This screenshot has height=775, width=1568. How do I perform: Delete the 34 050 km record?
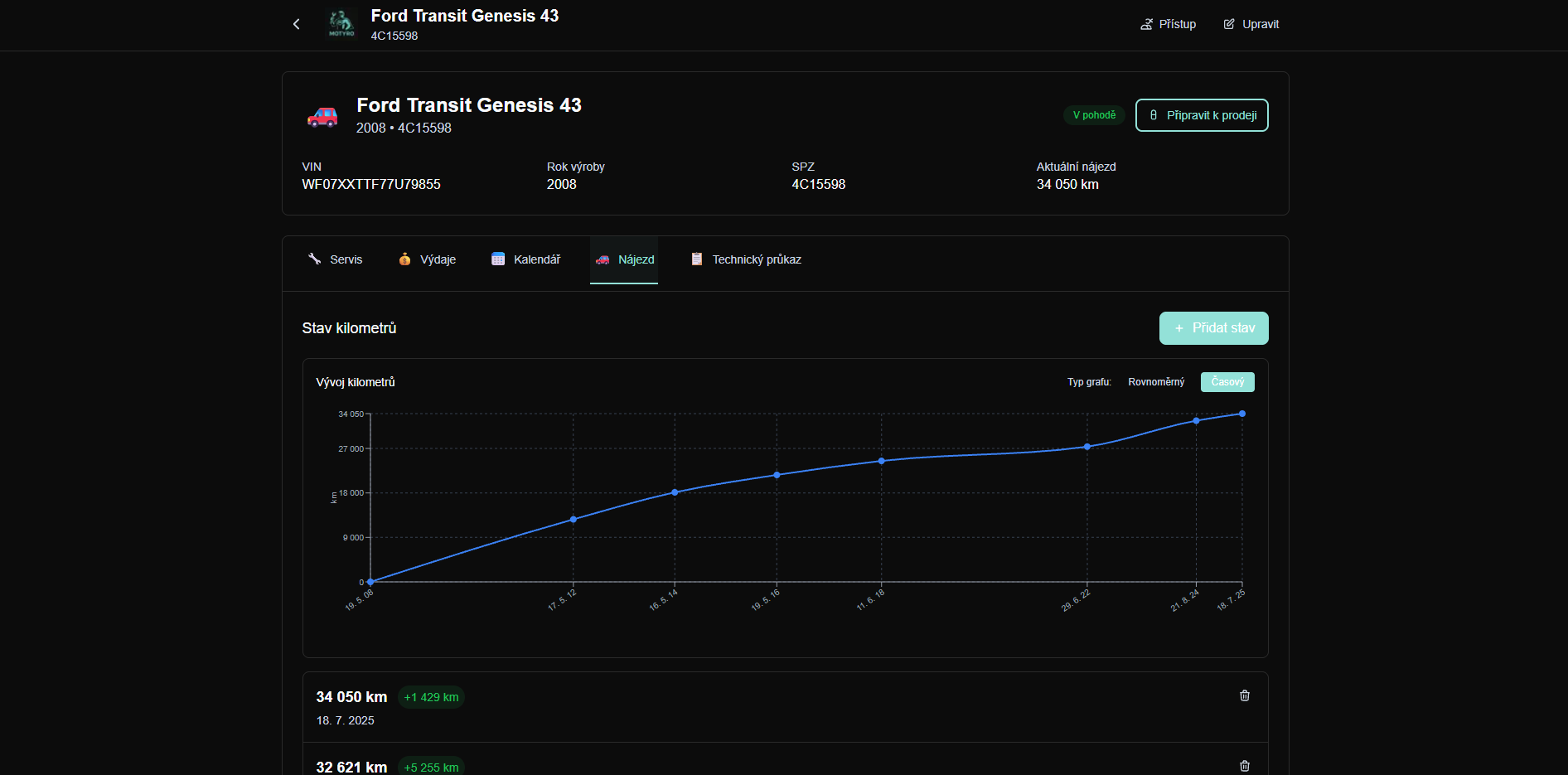point(1245,695)
